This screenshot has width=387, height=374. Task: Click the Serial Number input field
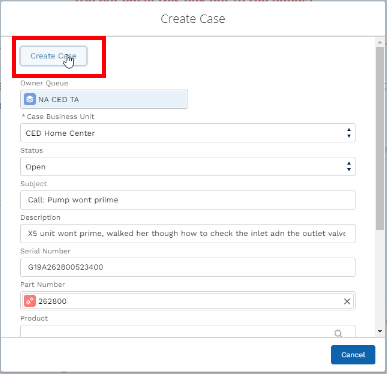(188, 267)
